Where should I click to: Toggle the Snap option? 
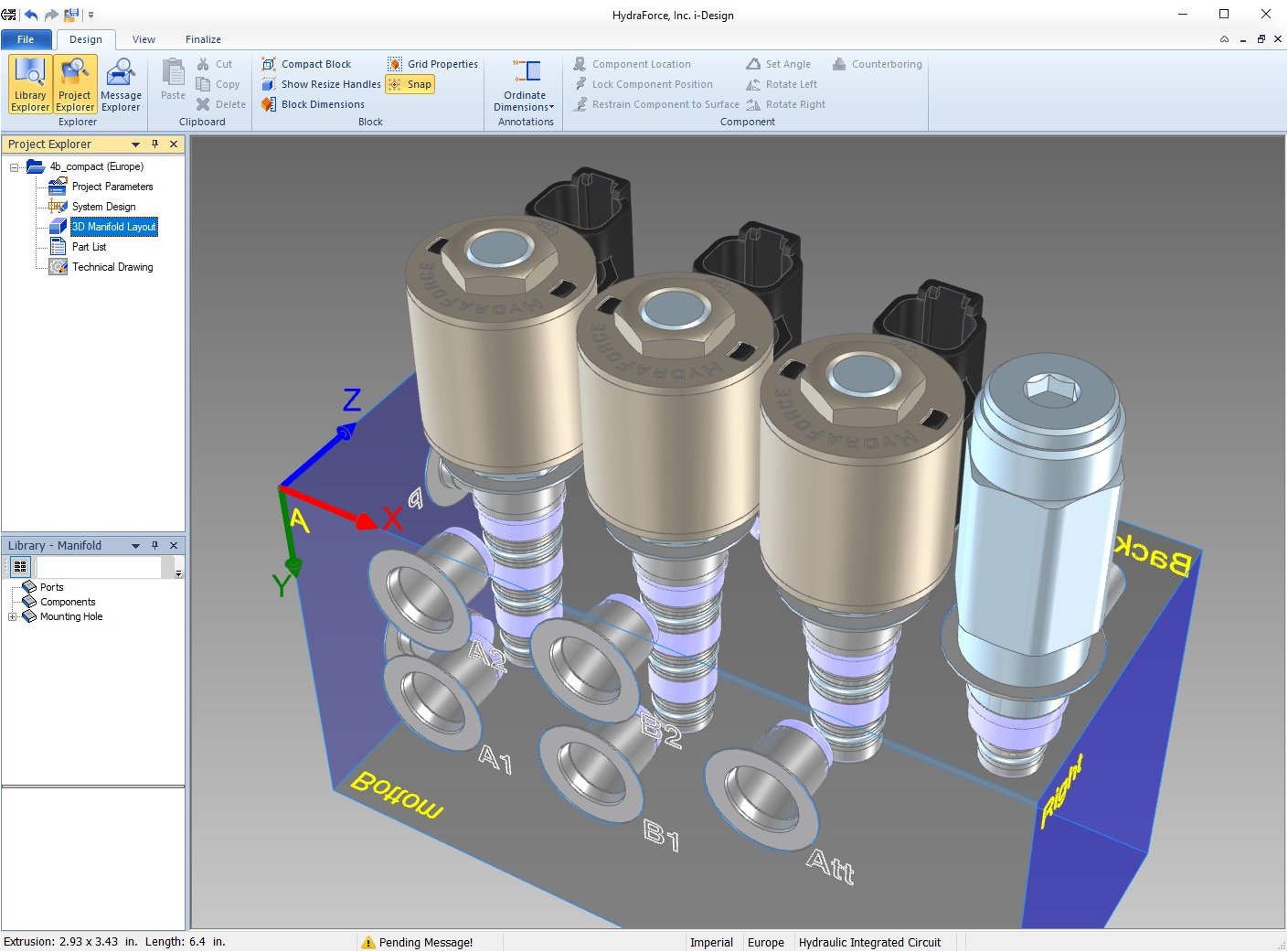click(x=410, y=84)
